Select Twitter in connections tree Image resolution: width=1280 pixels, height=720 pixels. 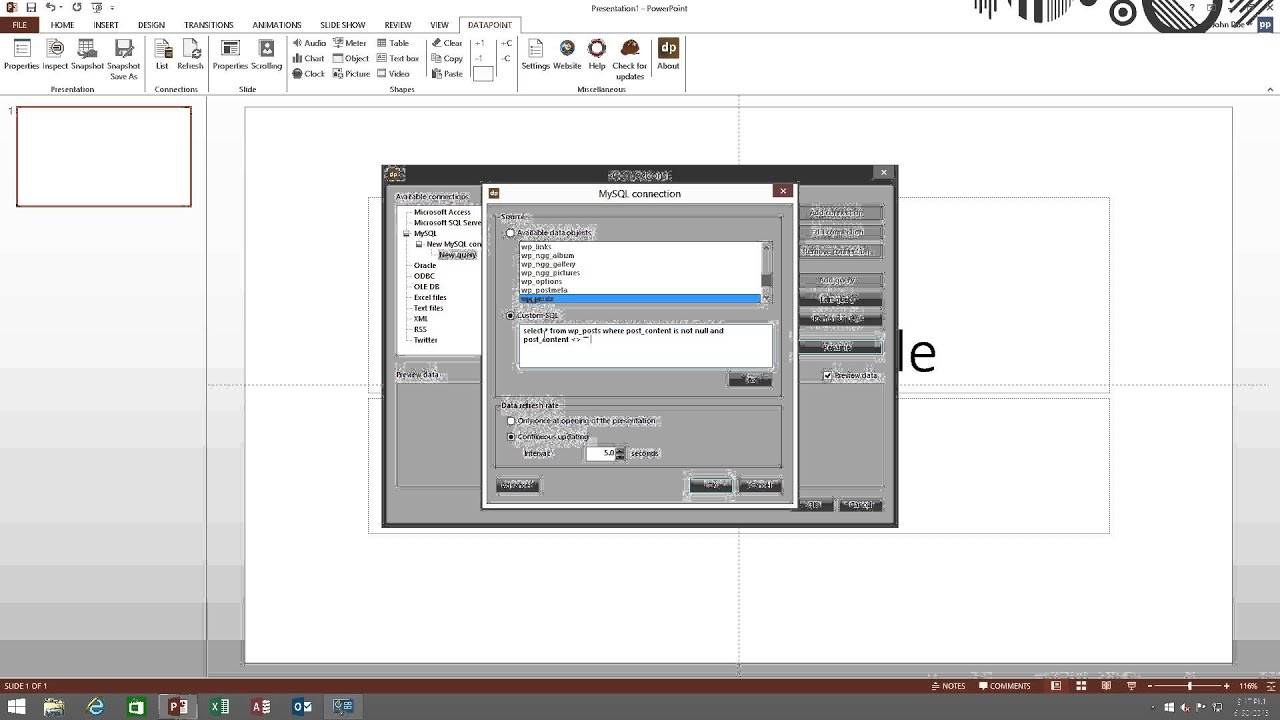(x=426, y=340)
